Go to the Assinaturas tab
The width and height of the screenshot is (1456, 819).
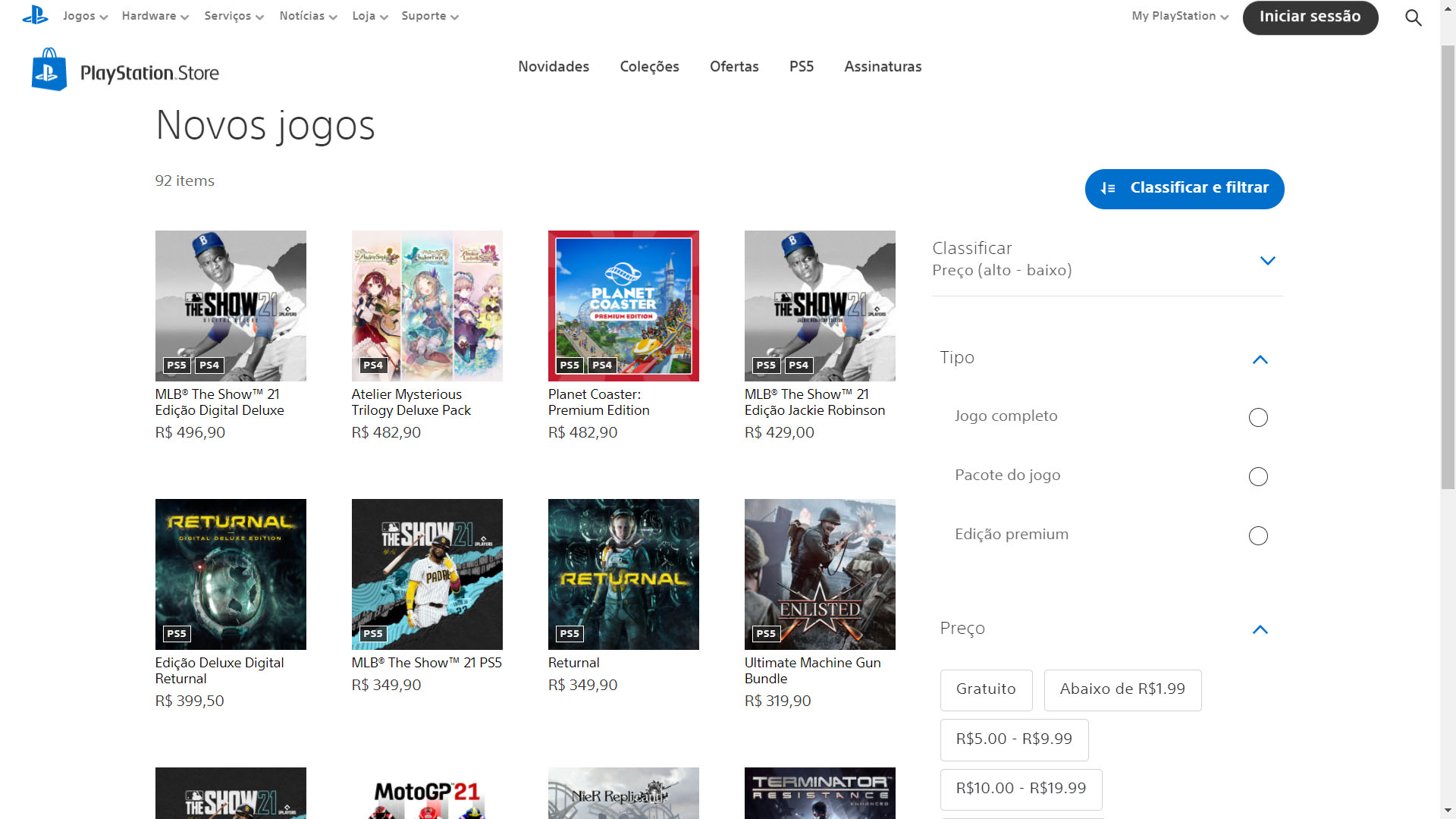[x=883, y=67]
